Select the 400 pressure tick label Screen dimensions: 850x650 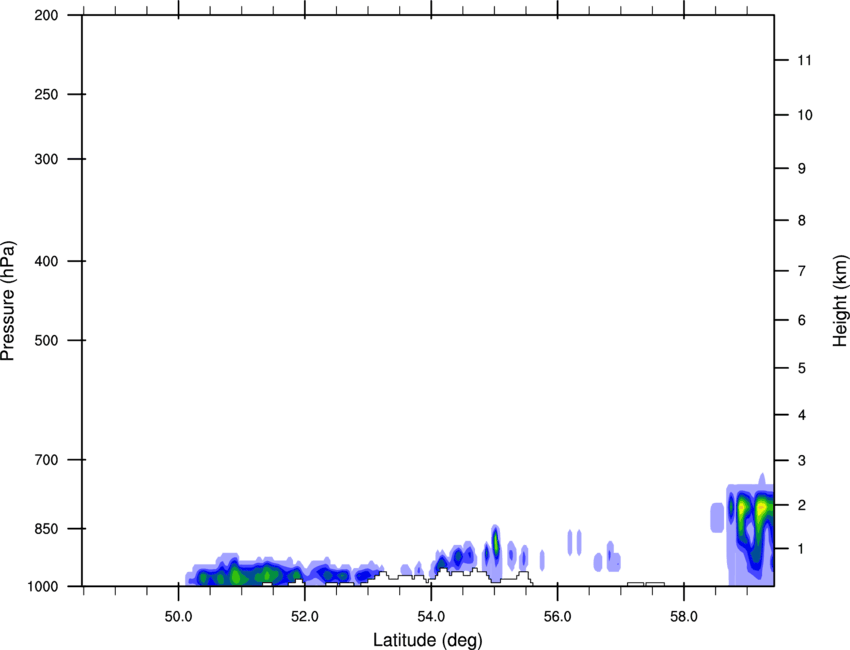(46, 261)
